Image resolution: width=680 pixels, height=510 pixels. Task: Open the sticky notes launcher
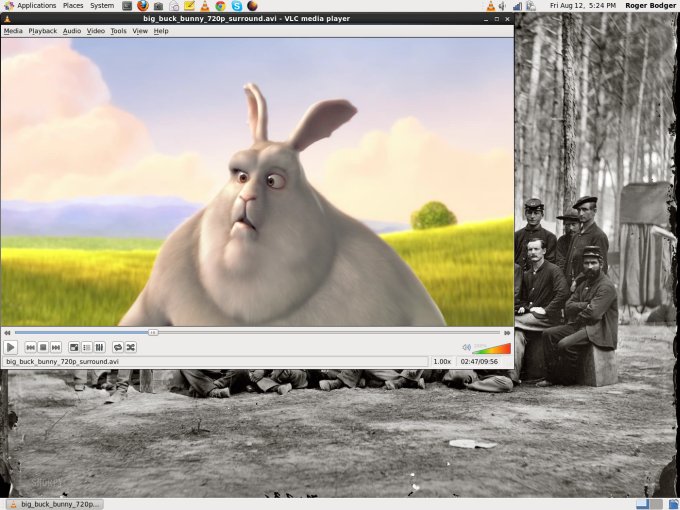pyautogui.click(x=189, y=6)
